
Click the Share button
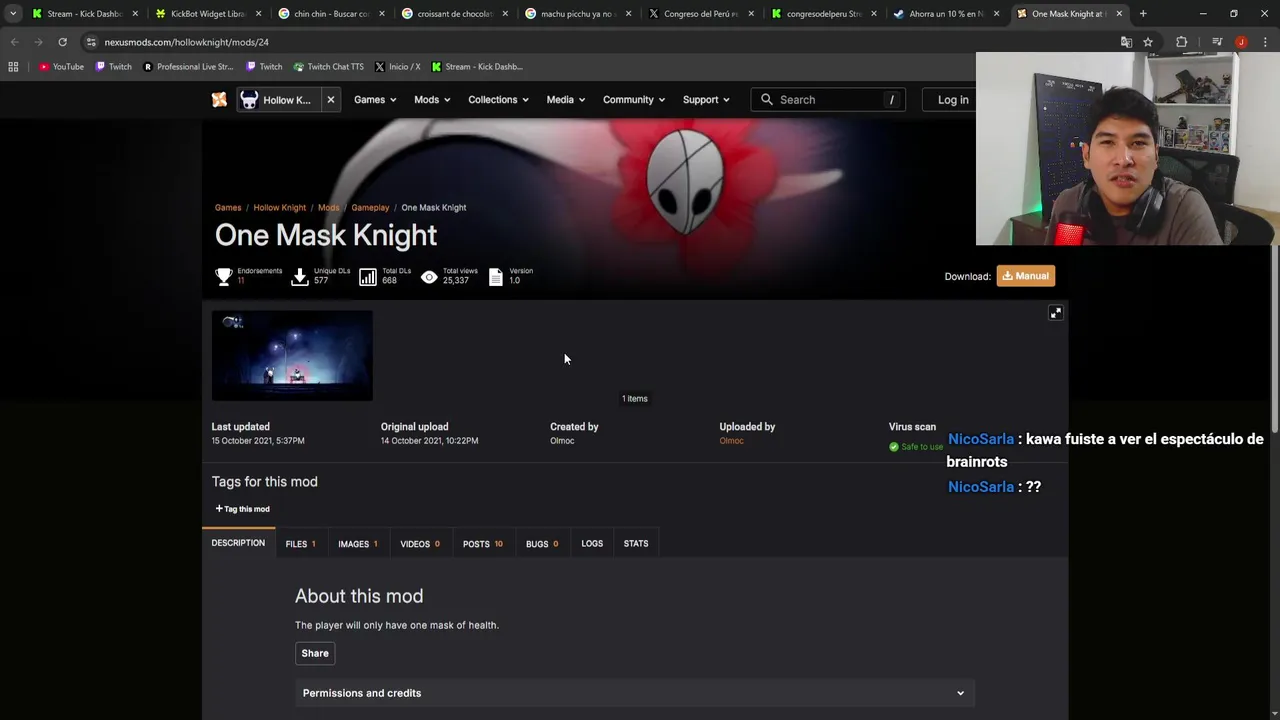click(x=315, y=653)
